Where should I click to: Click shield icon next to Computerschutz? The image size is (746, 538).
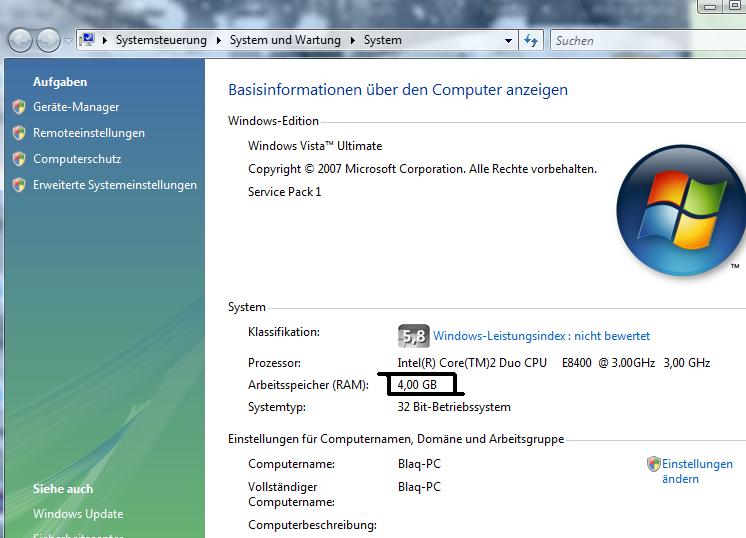(x=19, y=159)
